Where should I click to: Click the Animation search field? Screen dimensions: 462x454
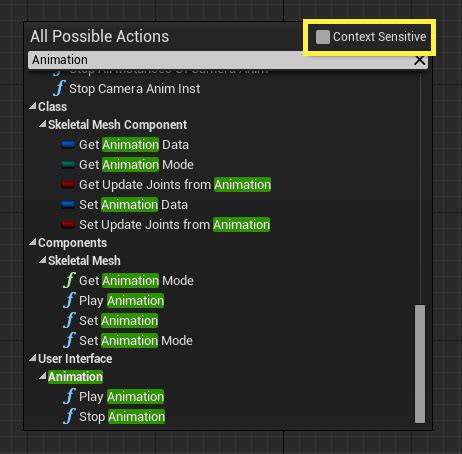[220, 60]
